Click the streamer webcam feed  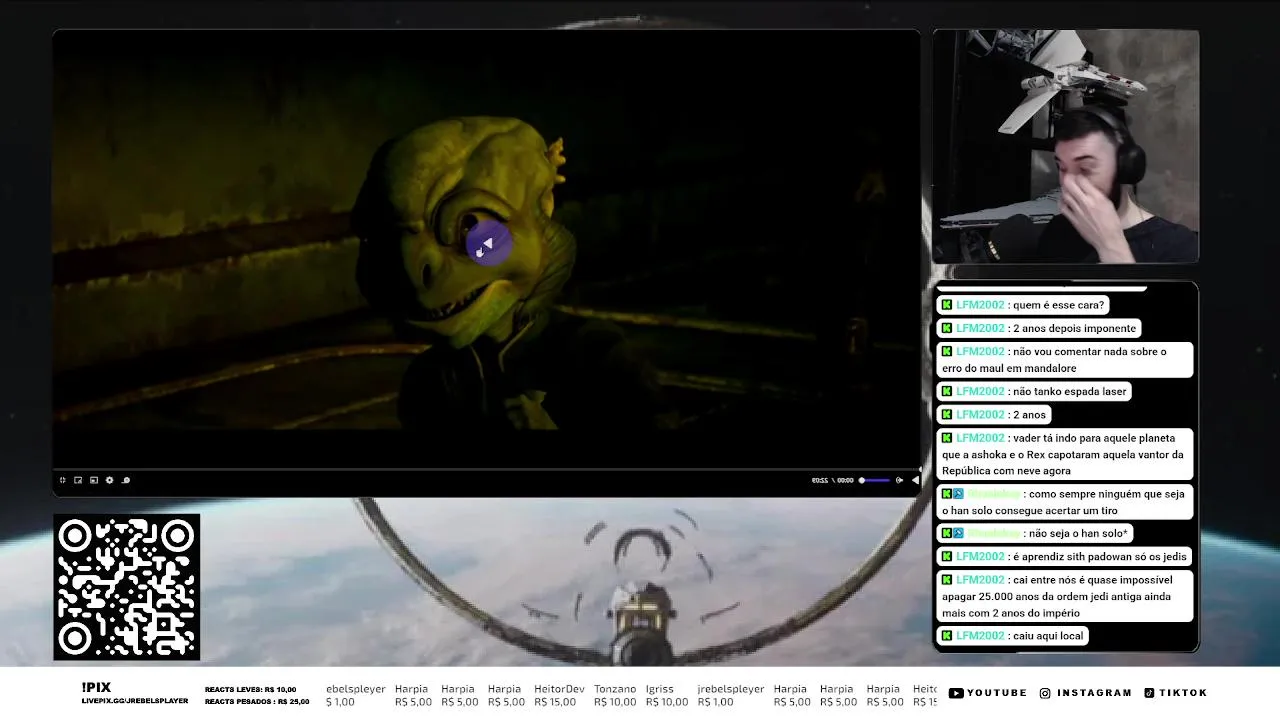click(1066, 146)
